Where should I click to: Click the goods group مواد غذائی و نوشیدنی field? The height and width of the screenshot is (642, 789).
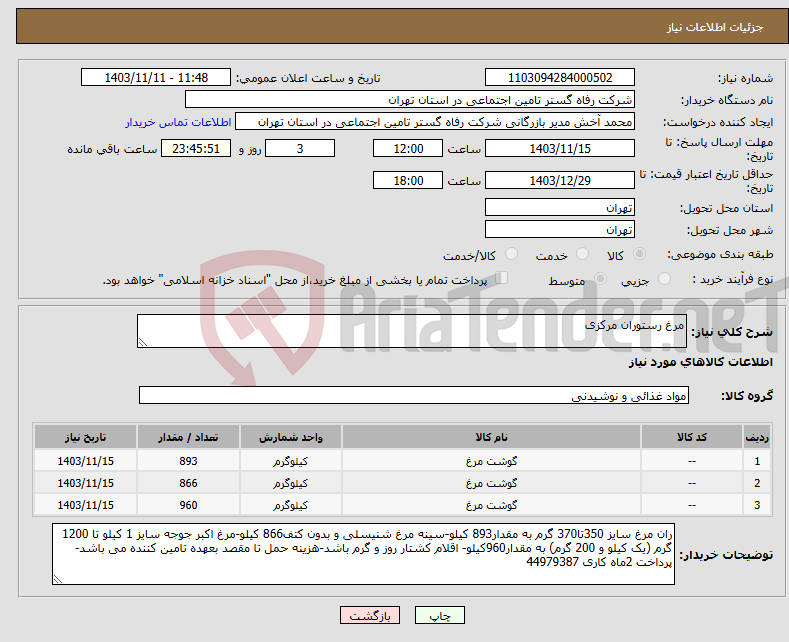(x=414, y=395)
